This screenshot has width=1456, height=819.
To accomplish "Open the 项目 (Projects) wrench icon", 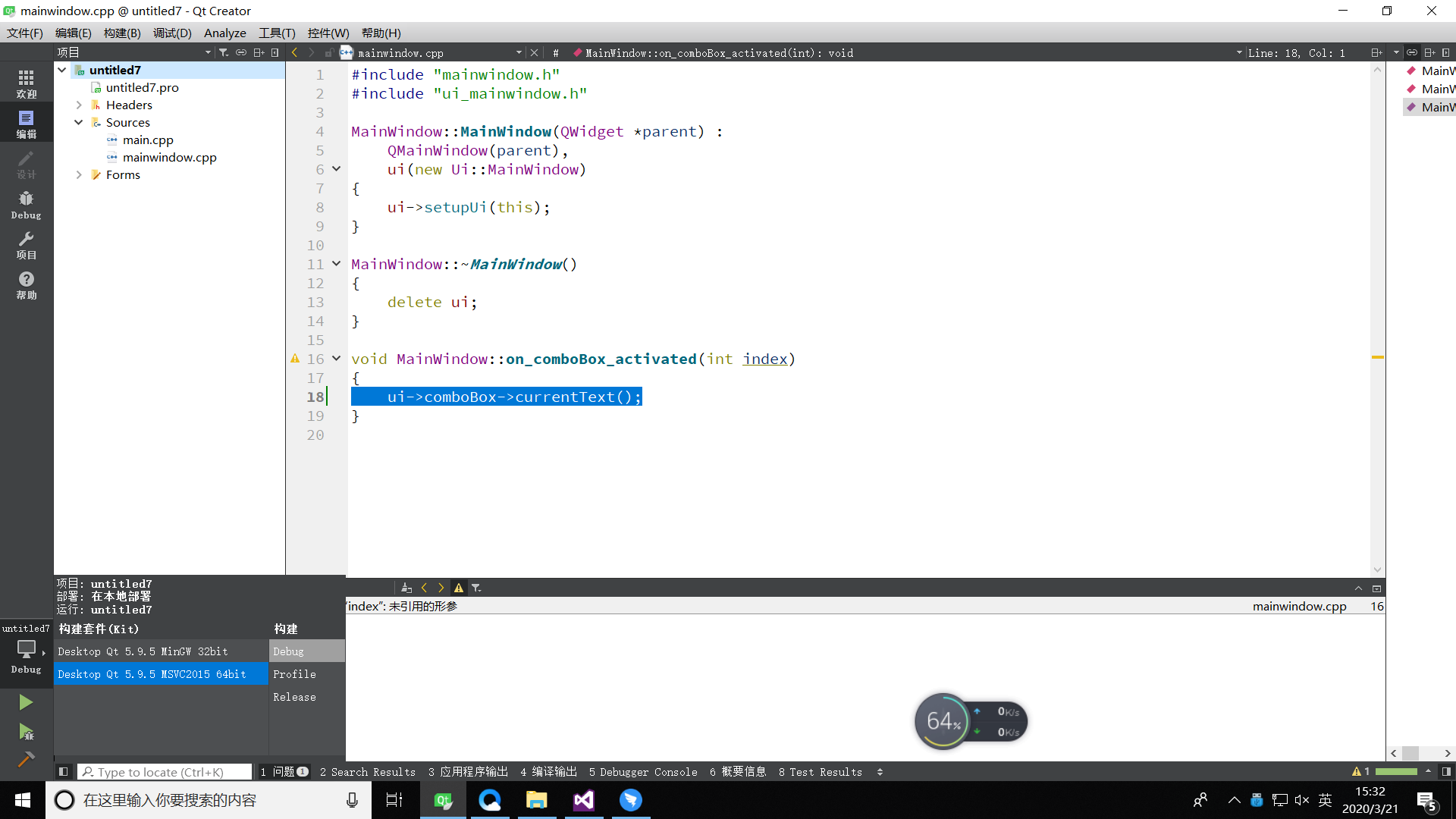I will tap(26, 245).
